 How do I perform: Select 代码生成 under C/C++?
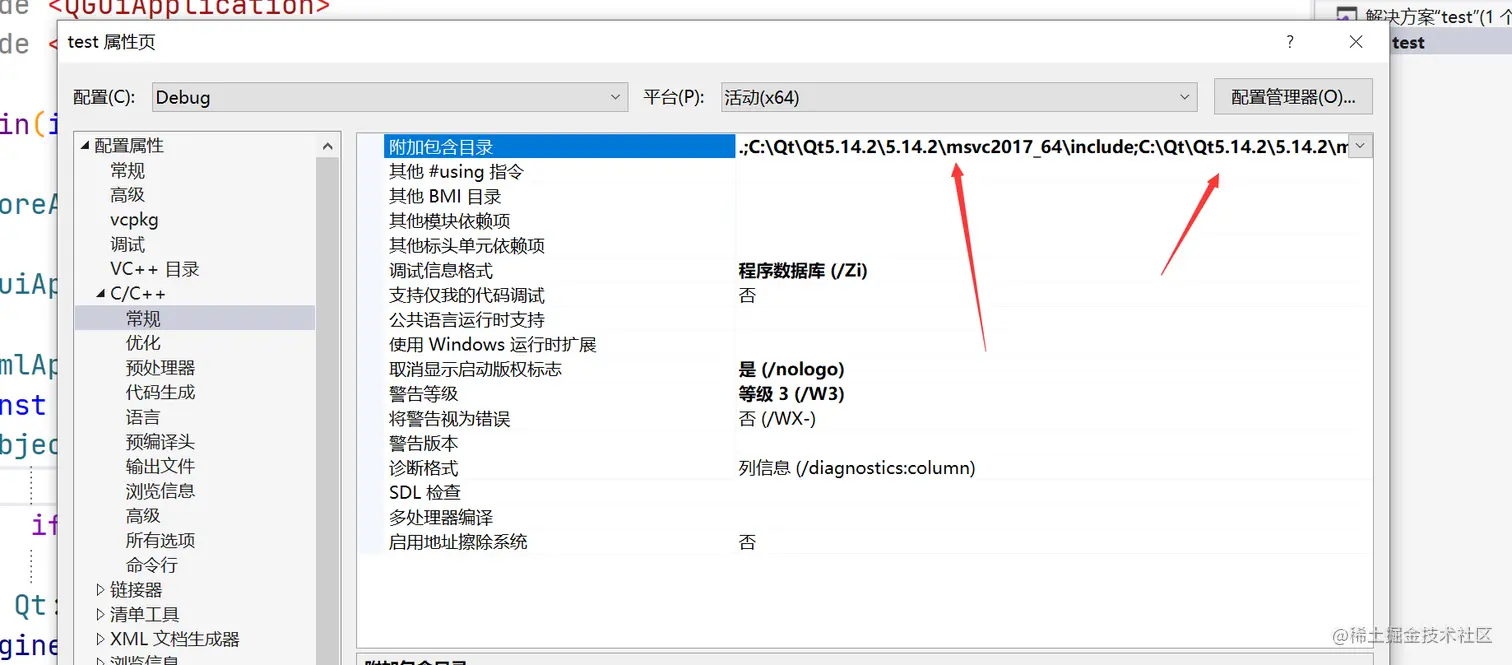point(160,392)
